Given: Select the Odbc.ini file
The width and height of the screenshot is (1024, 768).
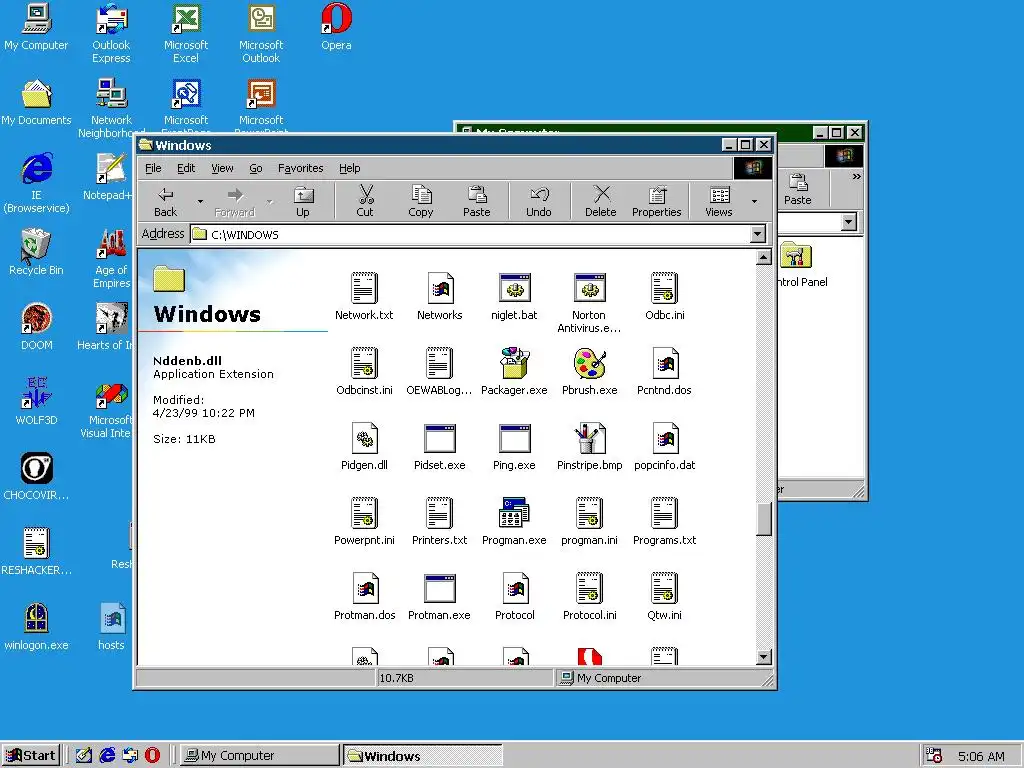Looking at the screenshot, I should click(x=665, y=296).
